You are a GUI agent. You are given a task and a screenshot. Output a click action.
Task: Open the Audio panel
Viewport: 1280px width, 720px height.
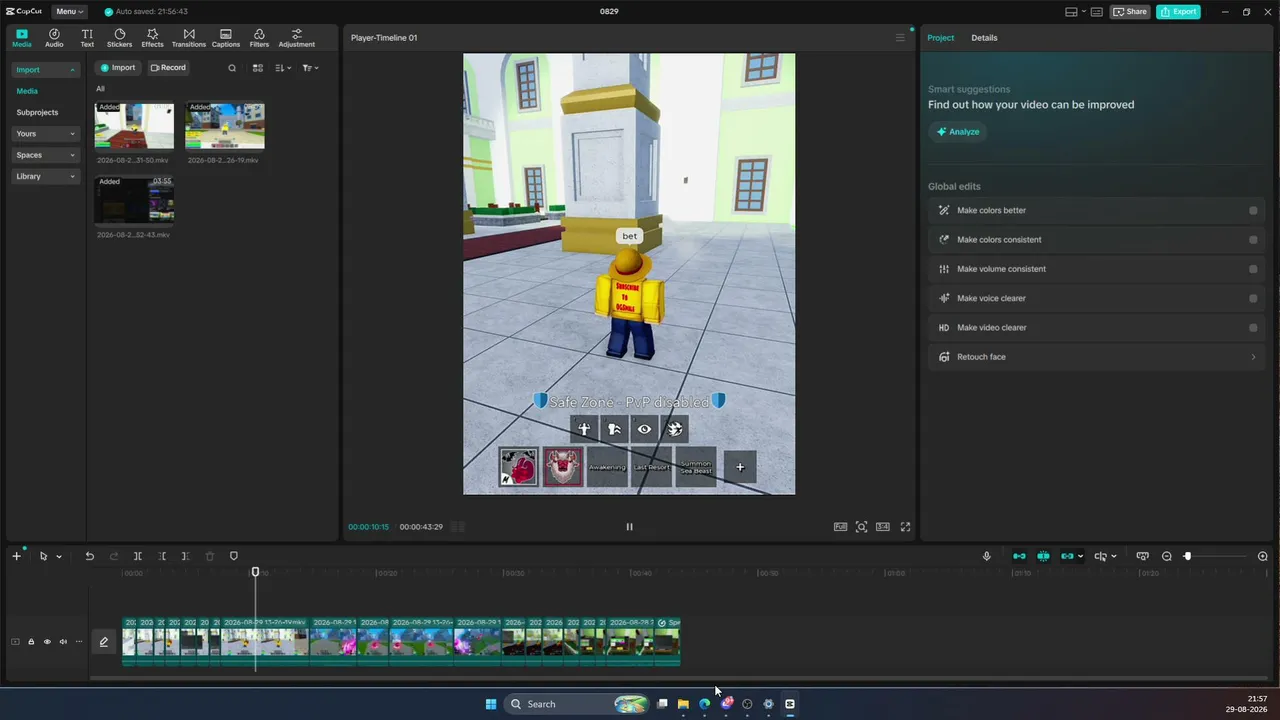pos(54,38)
